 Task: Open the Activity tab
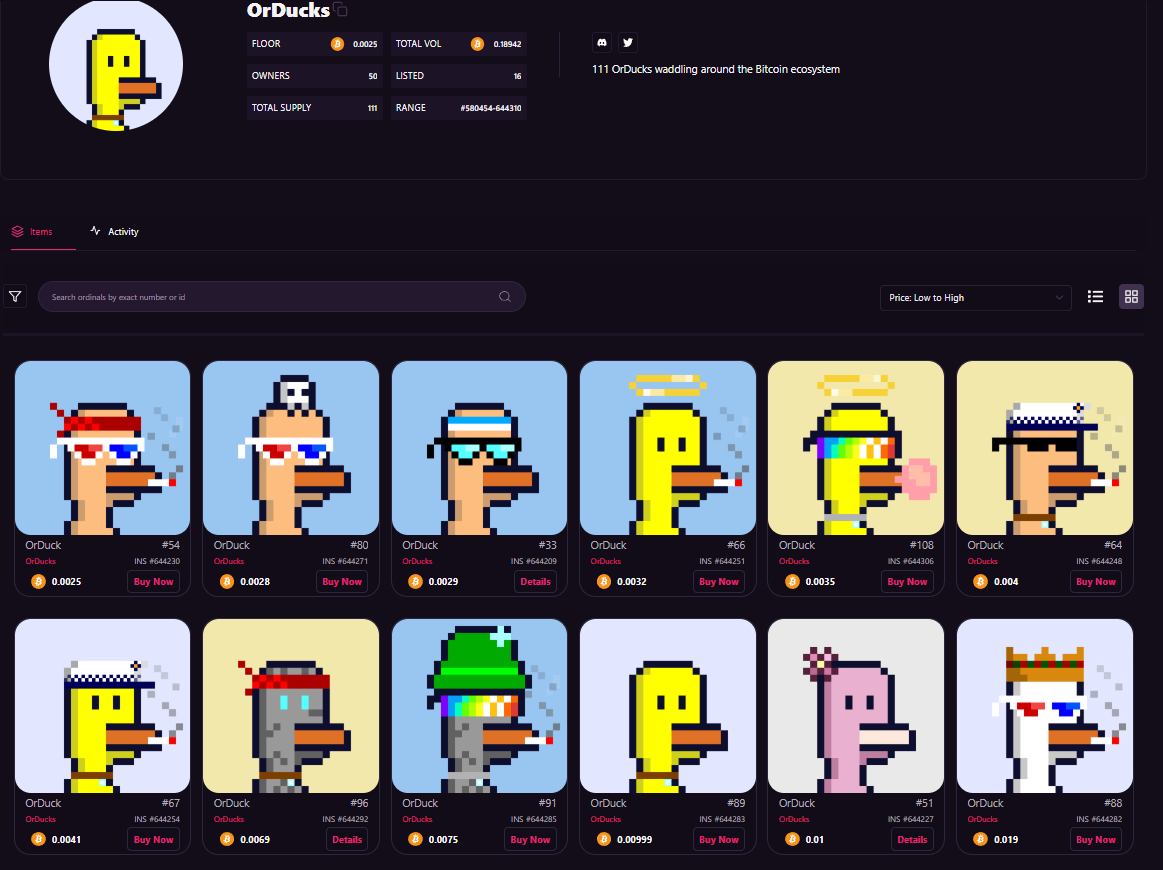click(x=115, y=231)
